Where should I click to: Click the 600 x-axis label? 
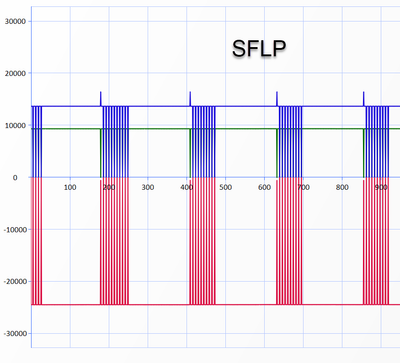(x=264, y=187)
